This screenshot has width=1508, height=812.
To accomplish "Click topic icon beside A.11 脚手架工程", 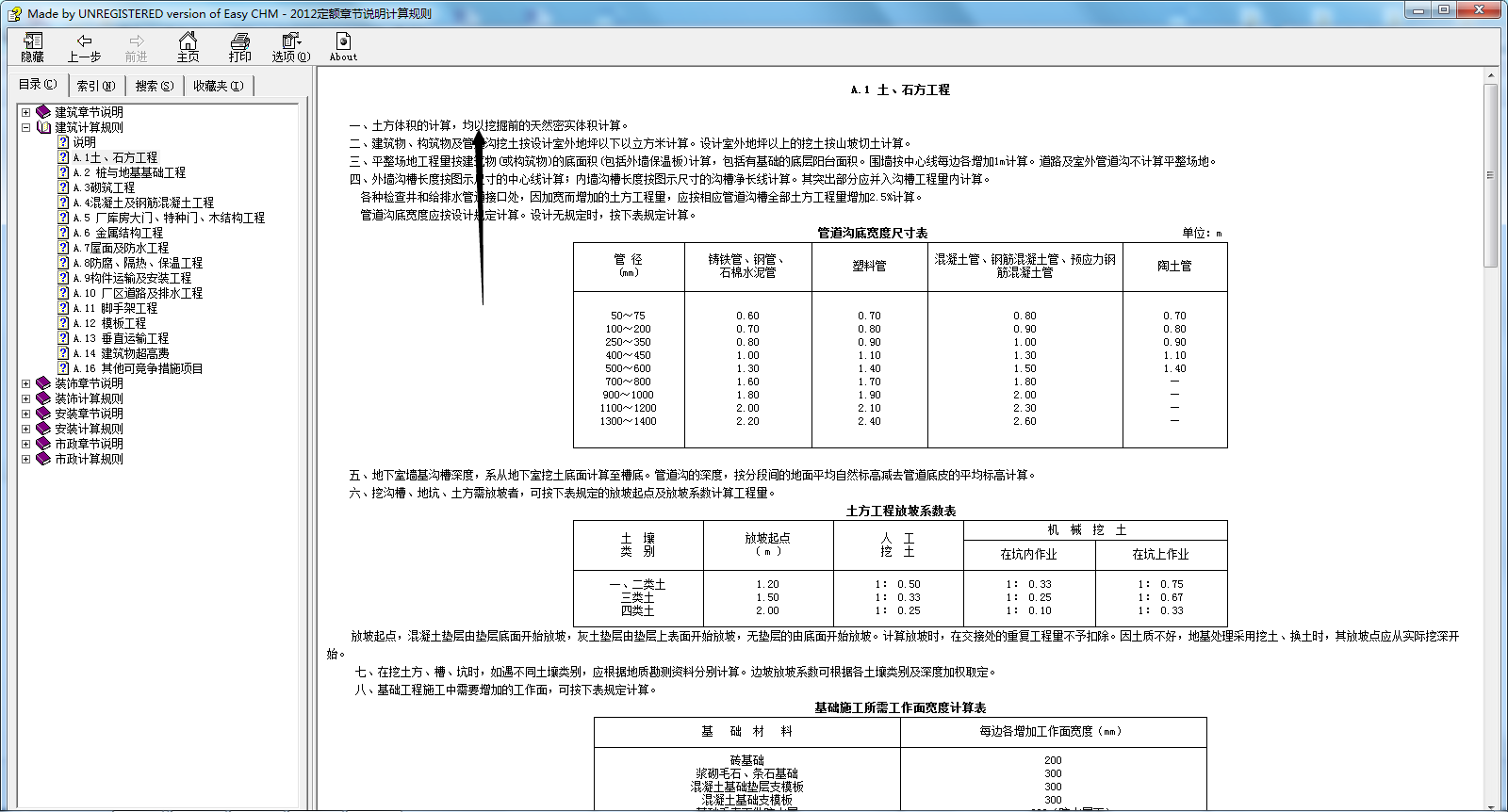I will point(63,308).
